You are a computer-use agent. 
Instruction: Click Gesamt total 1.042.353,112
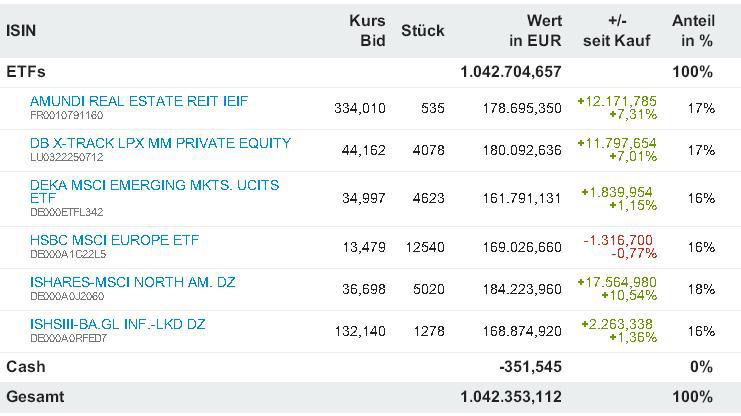tap(511, 396)
